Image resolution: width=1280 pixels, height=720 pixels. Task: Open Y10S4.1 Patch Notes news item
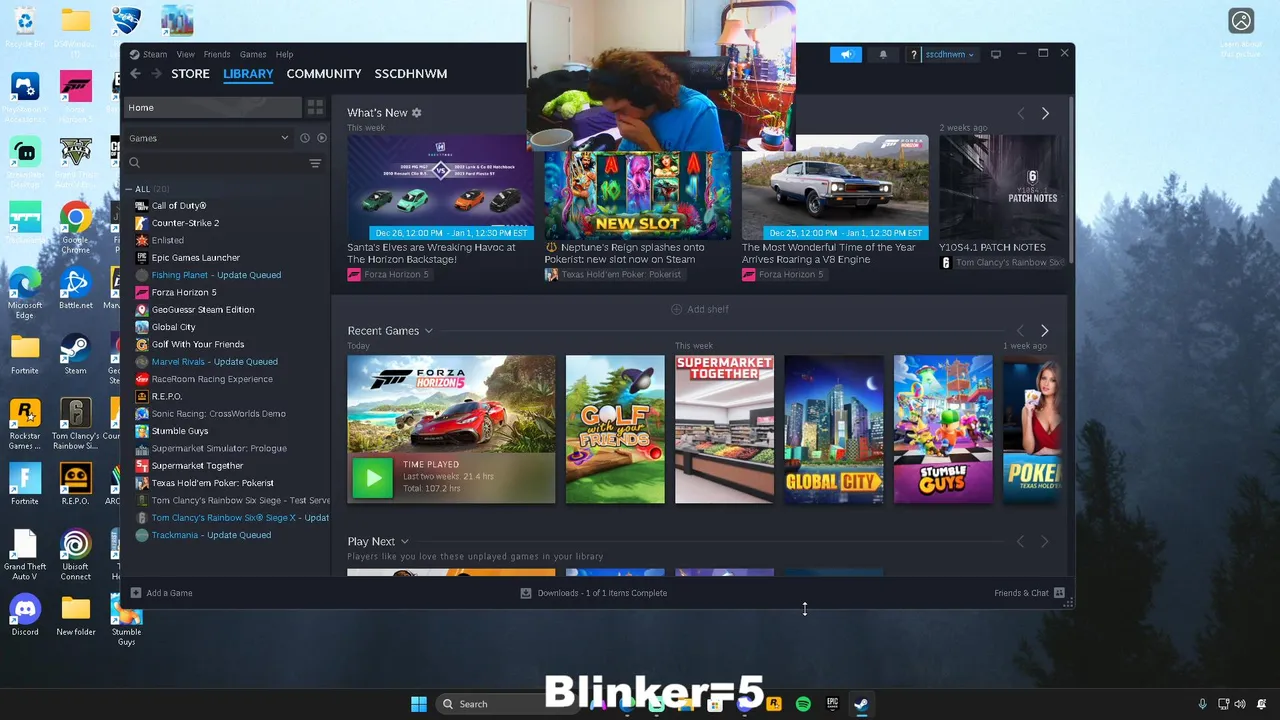pos(1000,203)
